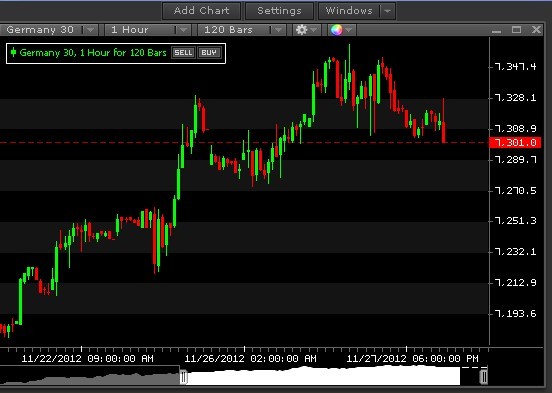Click the 7,328.1 price axis label
The height and width of the screenshot is (393, 552).
point(515,98)
